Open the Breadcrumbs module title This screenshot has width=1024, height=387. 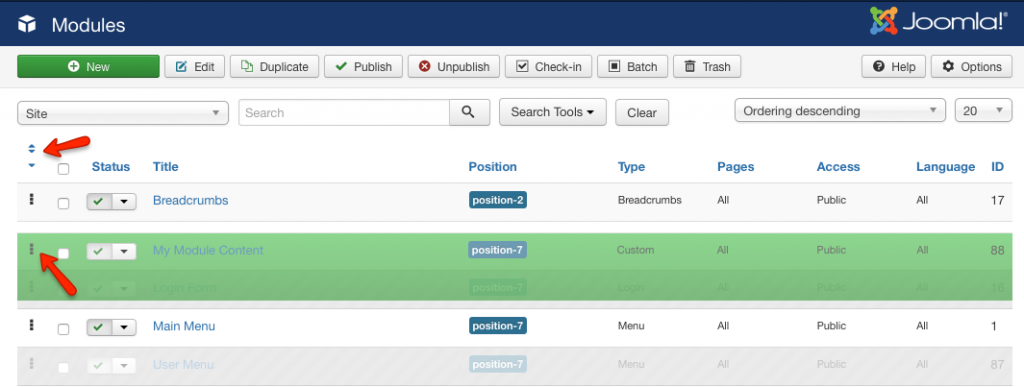point(191,200)
